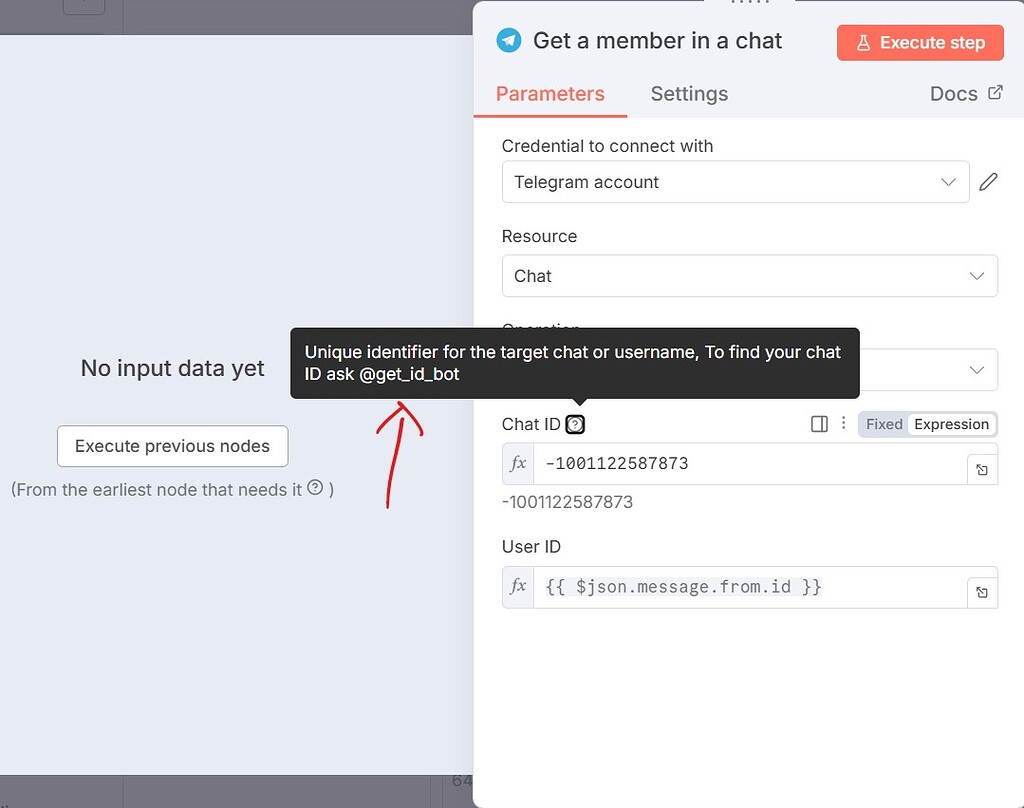1024x808 pixels.
Task: Click the fx icon on the Chat ID field
Action: pyautogui.click(x=517, y=463)
